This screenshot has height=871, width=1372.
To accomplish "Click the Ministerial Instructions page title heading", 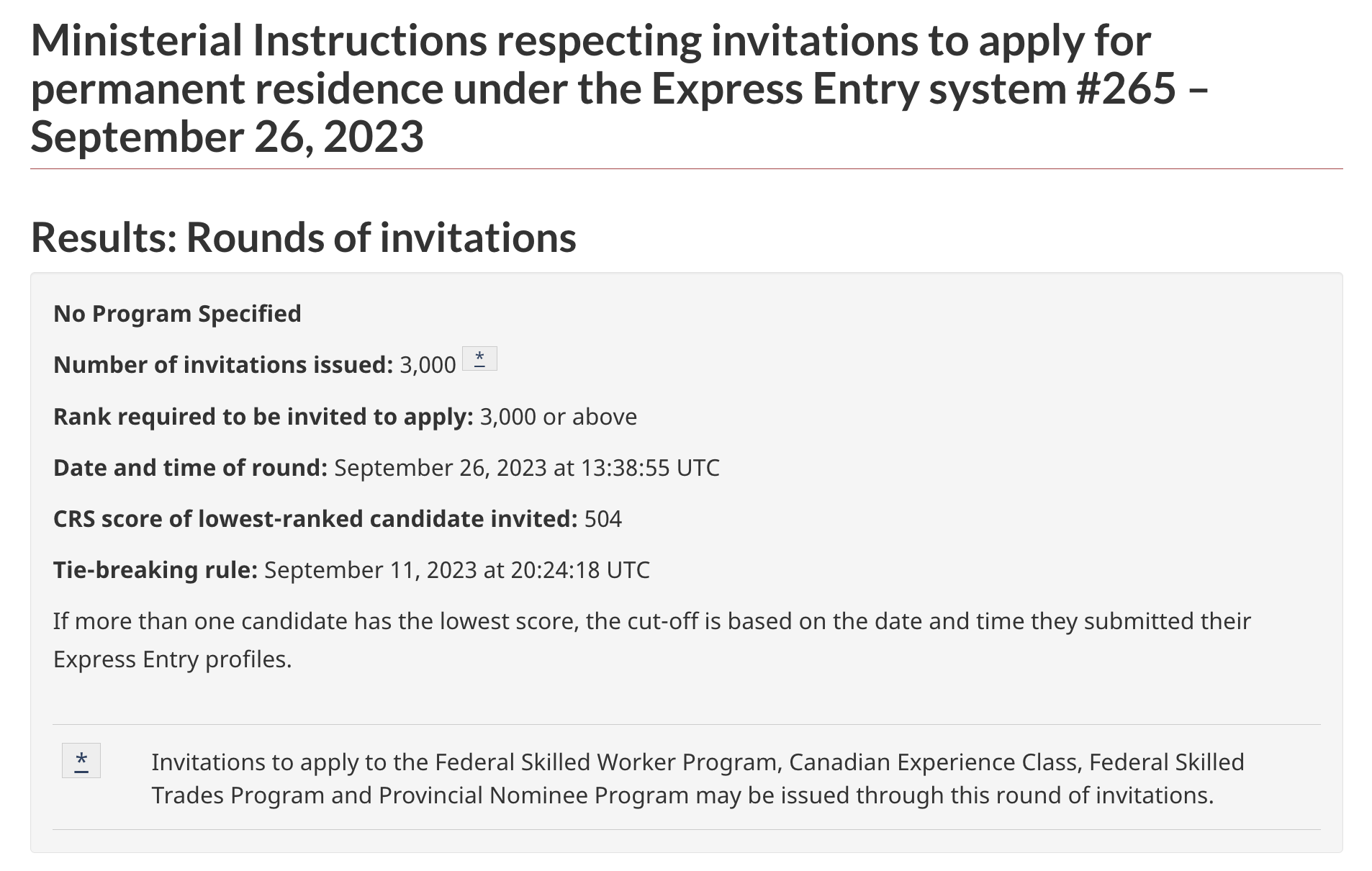I will coord(619,89).
